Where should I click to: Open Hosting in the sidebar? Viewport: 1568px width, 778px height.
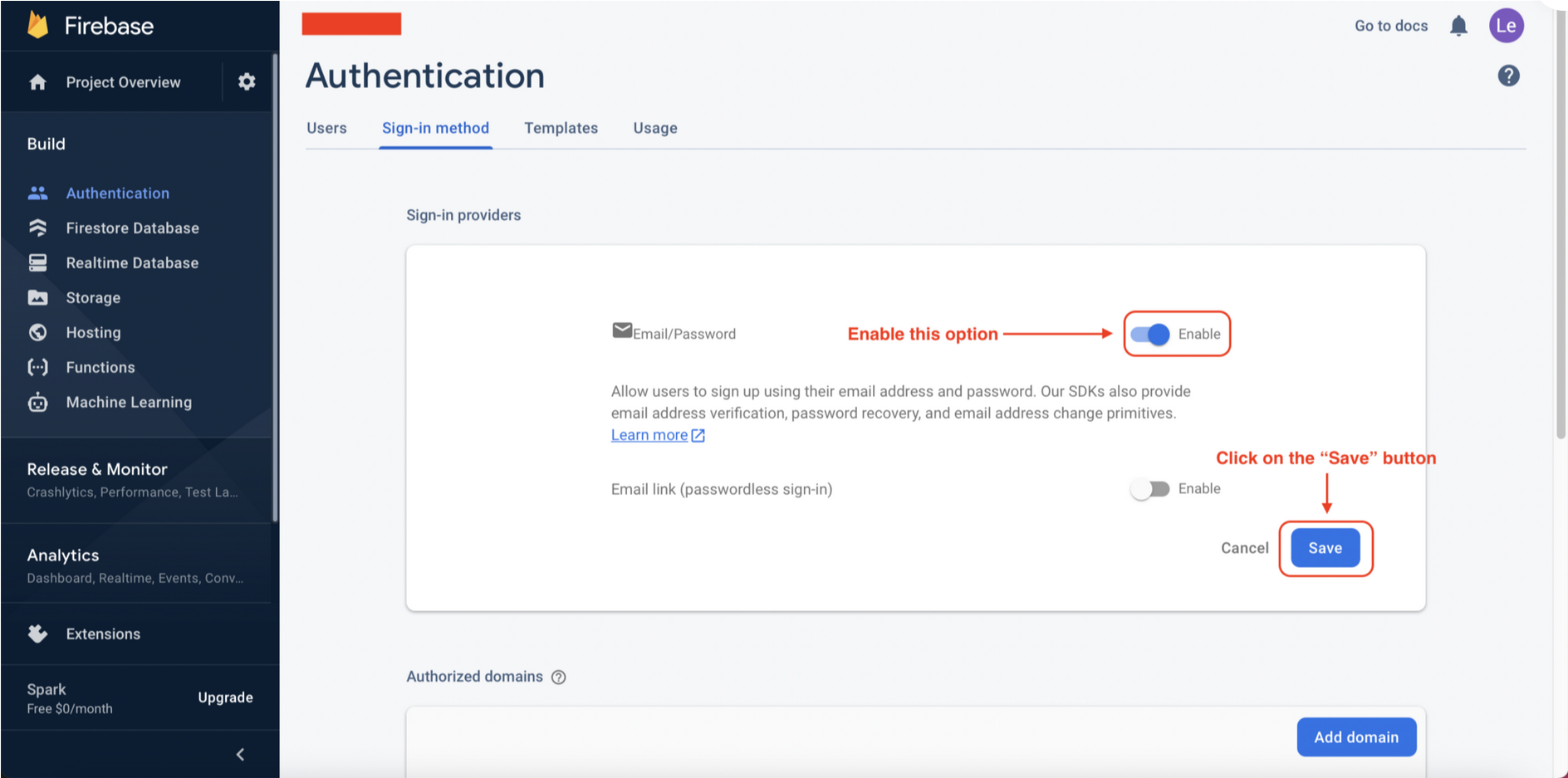click(x=93, y=332)
